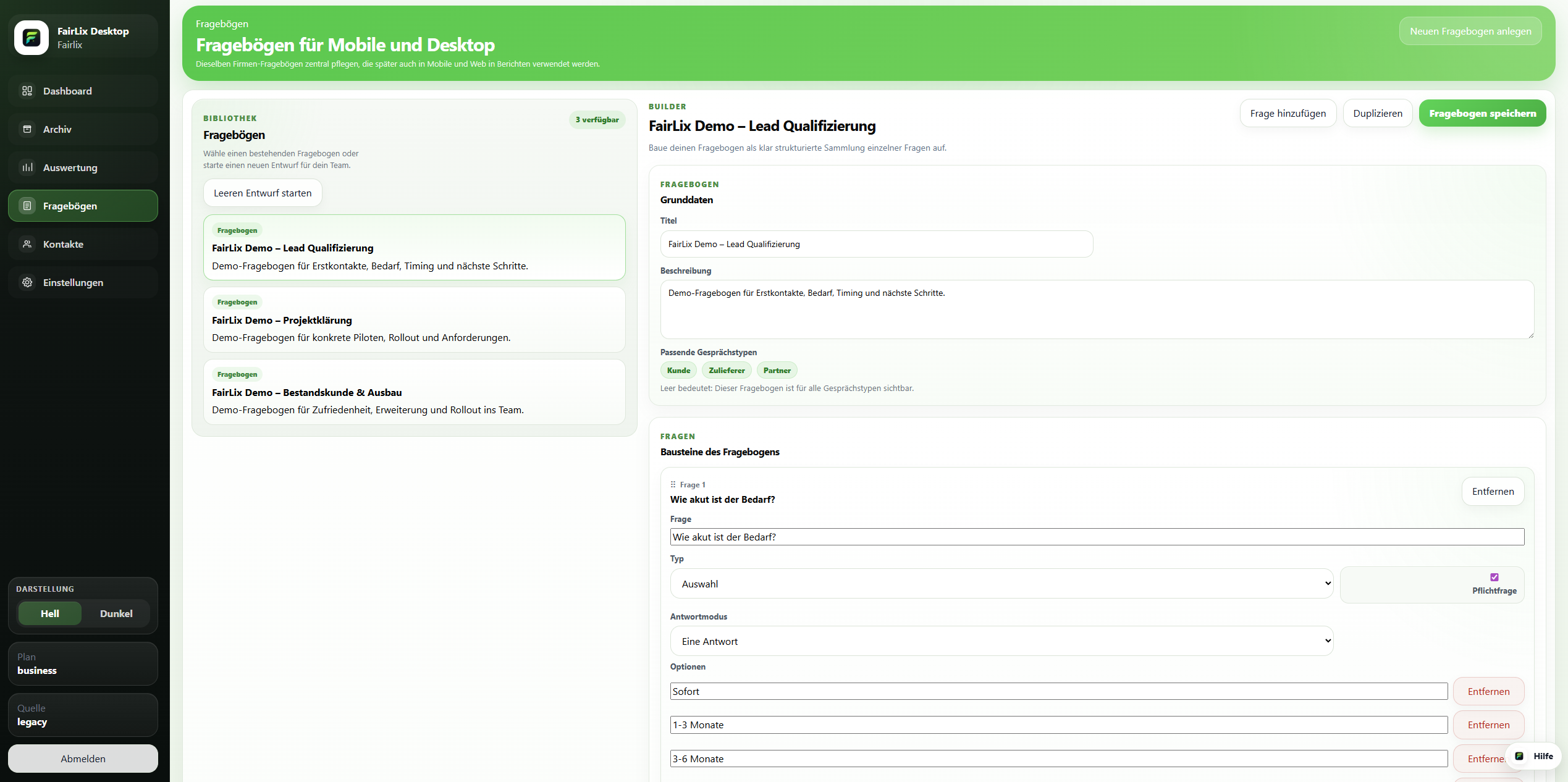Click the Sofort option input
The width and height of the screenshot is (1568, 782).
[x=1058, y=691]
